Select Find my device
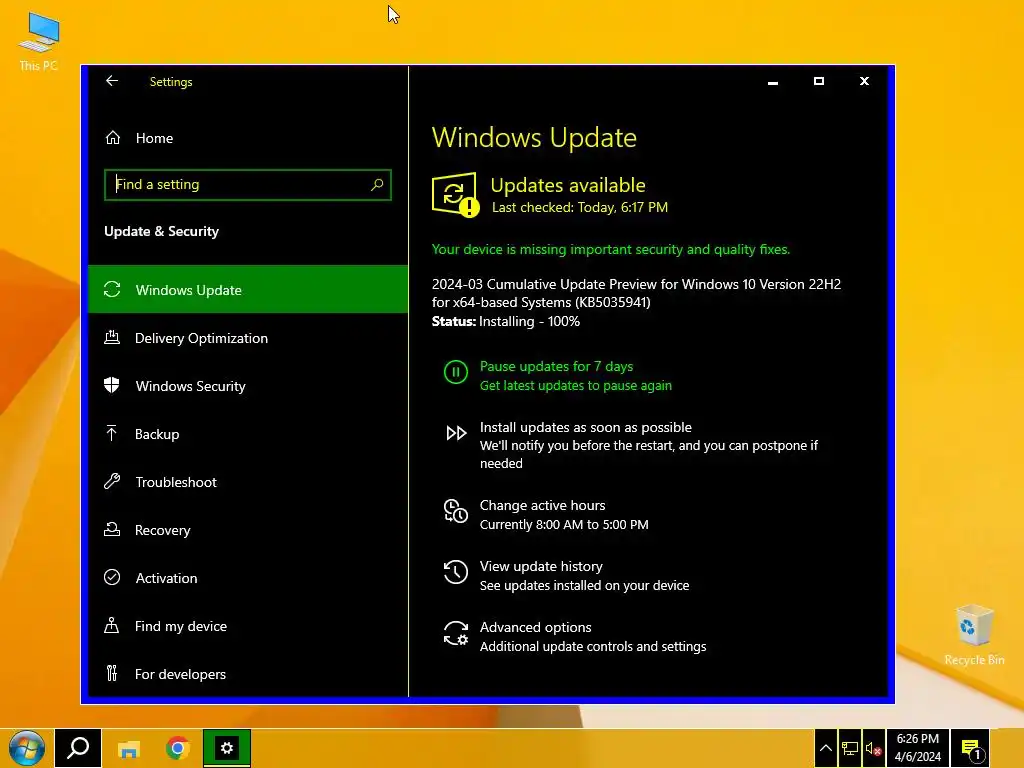Viewport: 1024px width, 768px height. [248, 626]
